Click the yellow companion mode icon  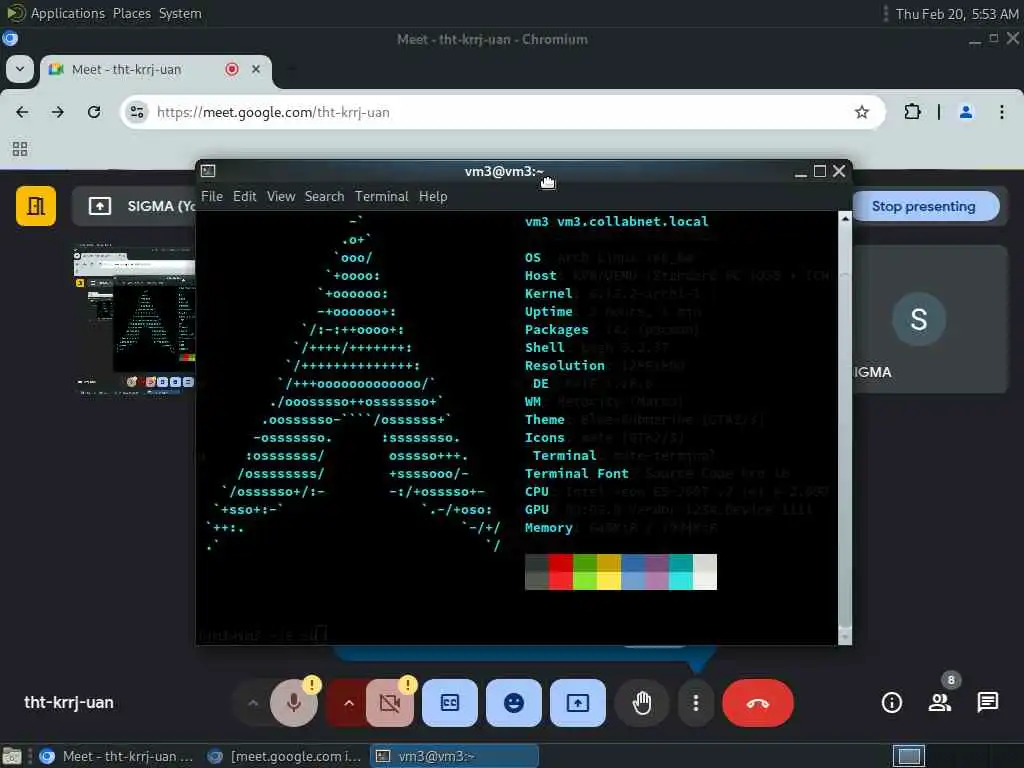point(36,206)
